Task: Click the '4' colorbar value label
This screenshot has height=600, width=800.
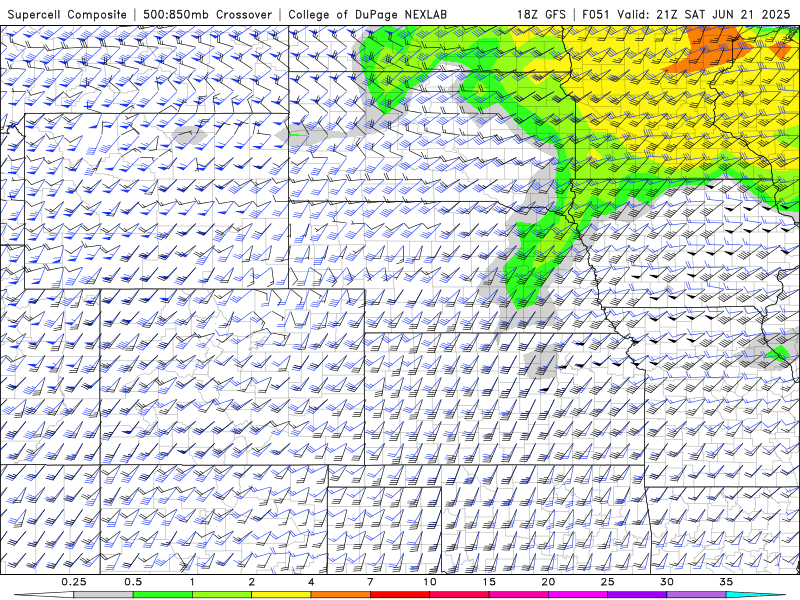Action: (x=311, y=582)
